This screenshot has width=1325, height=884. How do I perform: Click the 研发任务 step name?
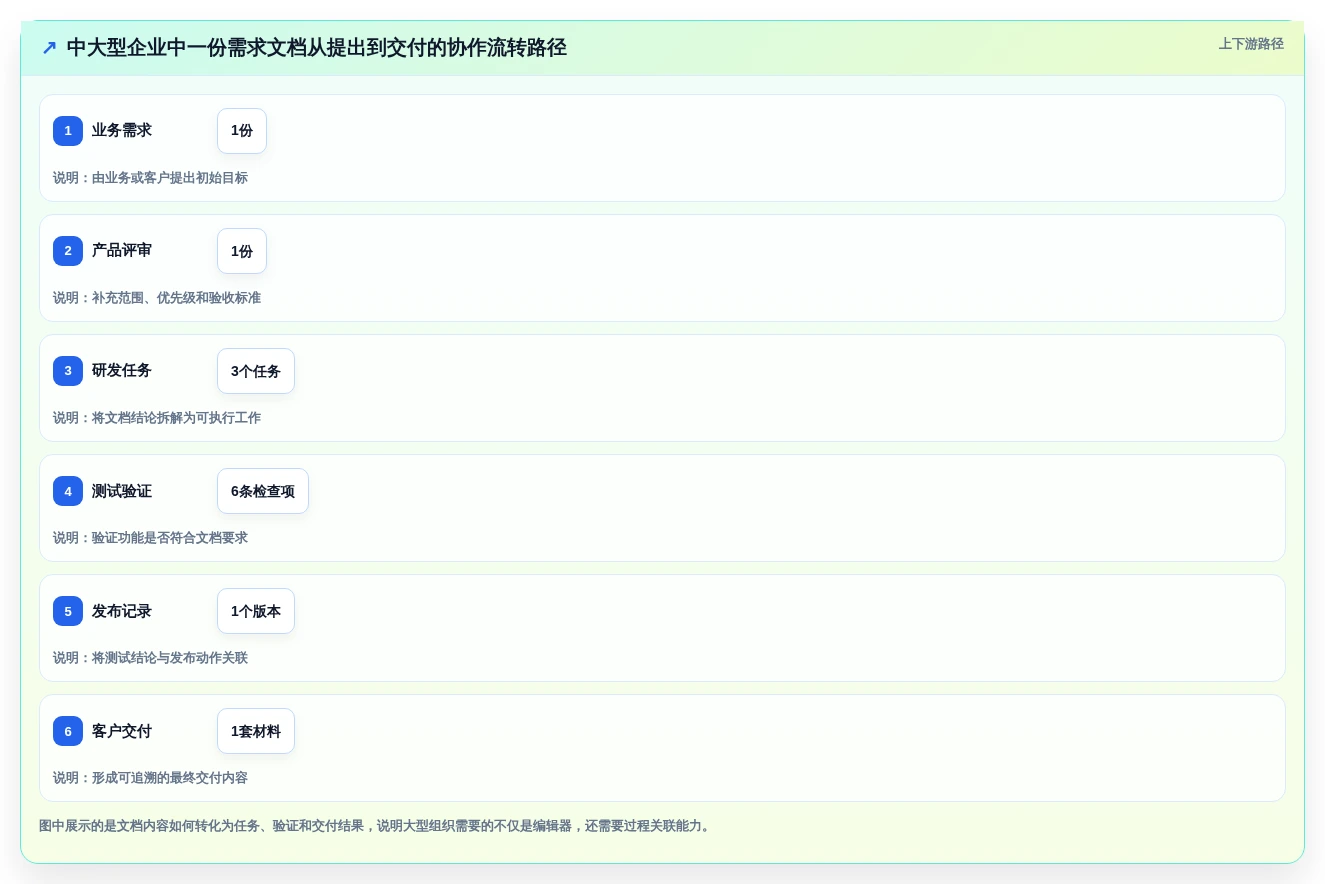(122, 371)
